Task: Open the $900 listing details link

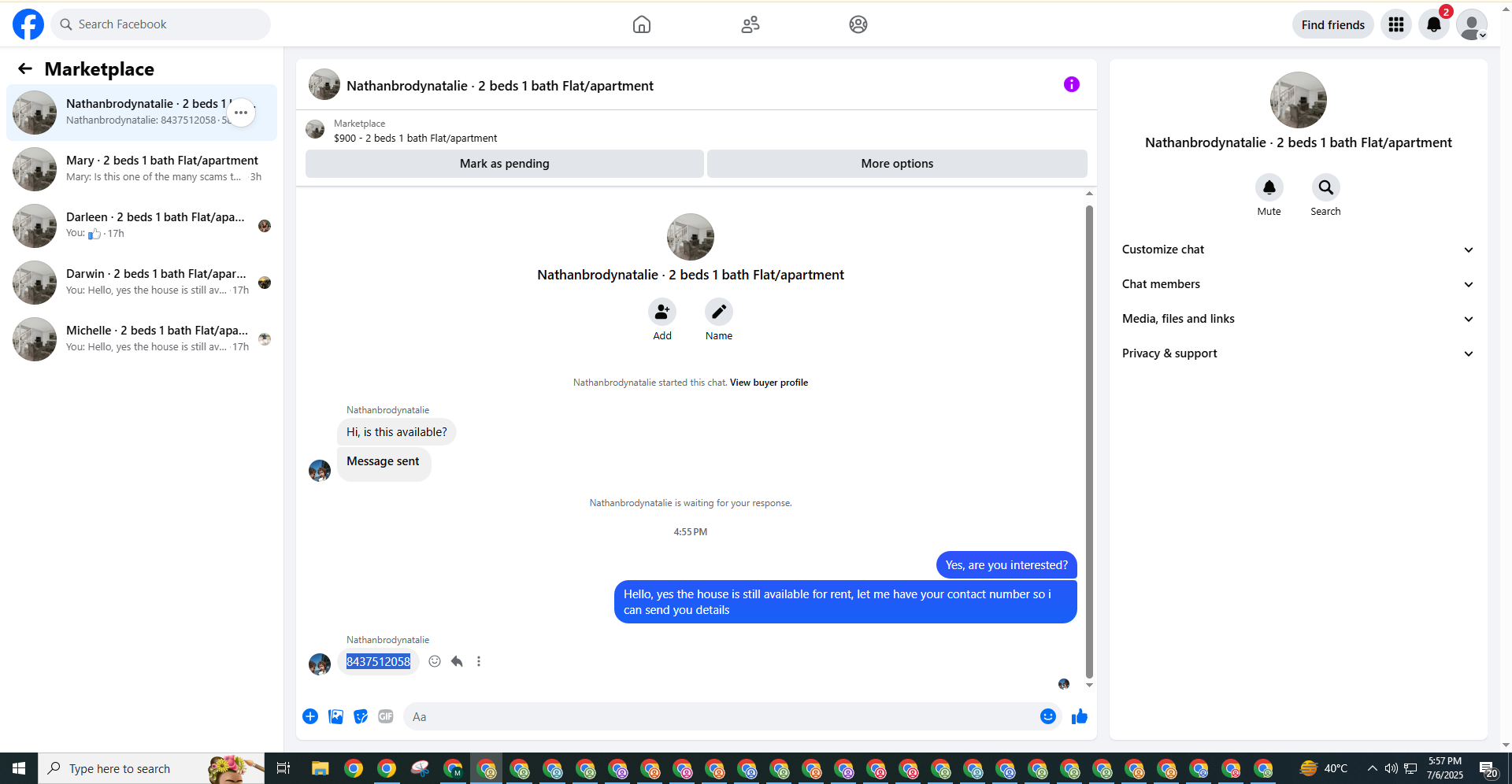Action: click(x=415, y=138)
